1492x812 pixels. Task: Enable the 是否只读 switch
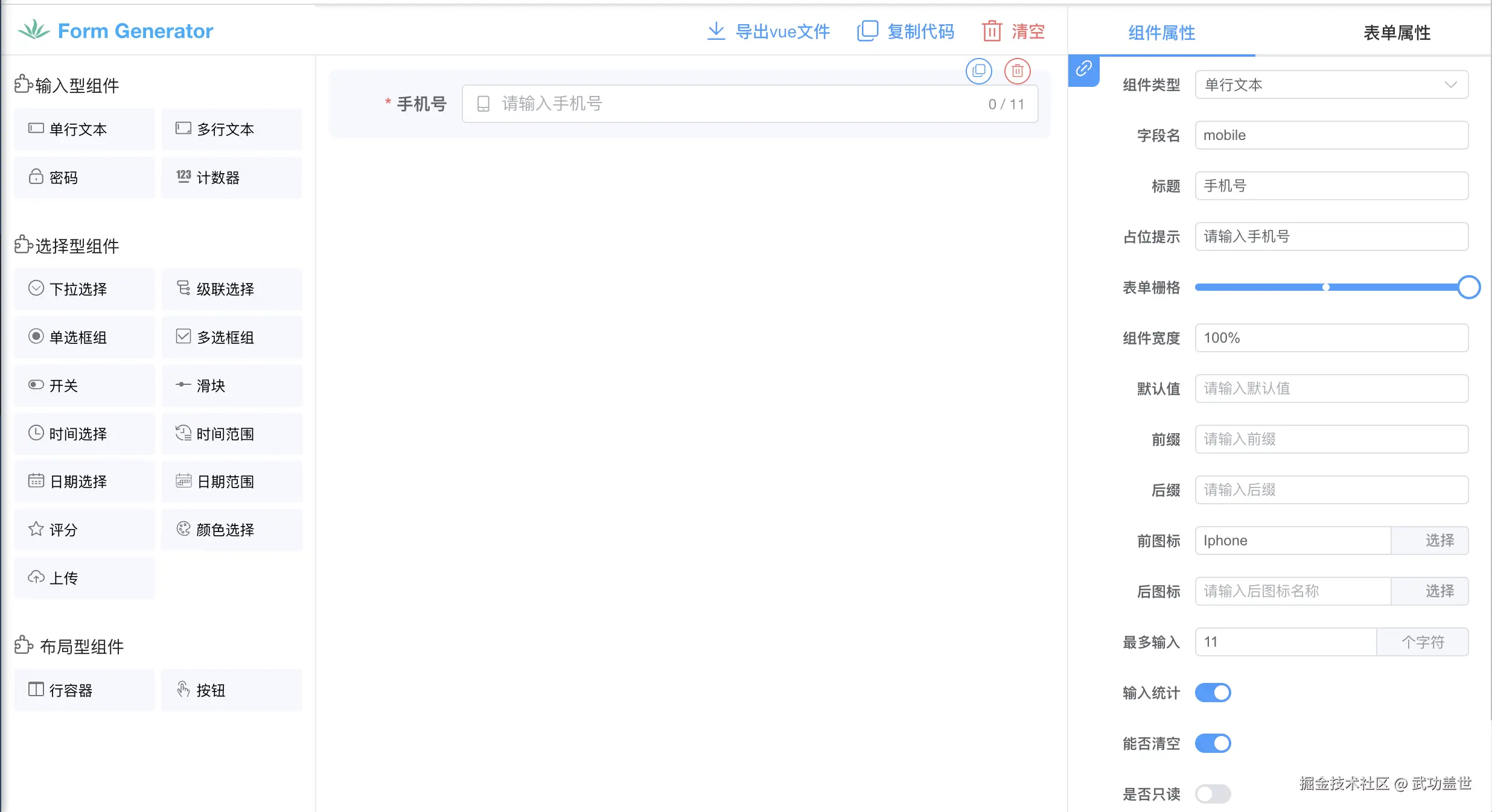pyautogui.click(x=1213, y=794)
